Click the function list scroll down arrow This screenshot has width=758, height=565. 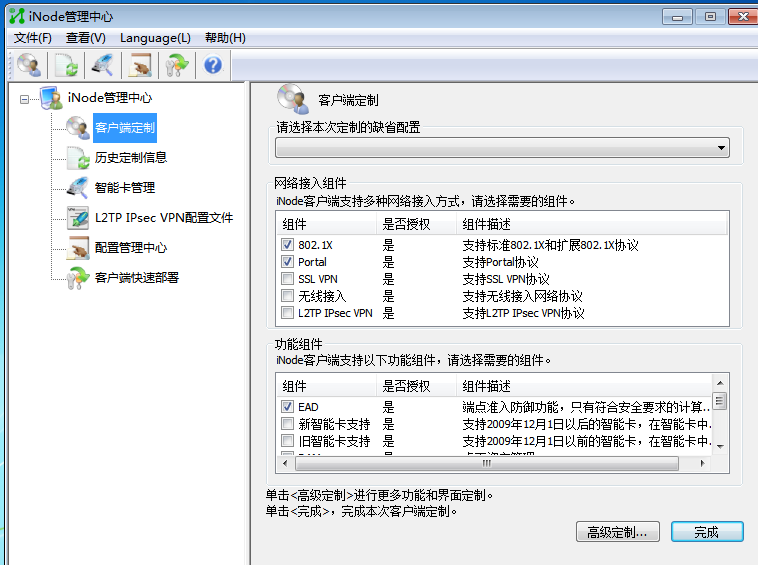[720, 447]
